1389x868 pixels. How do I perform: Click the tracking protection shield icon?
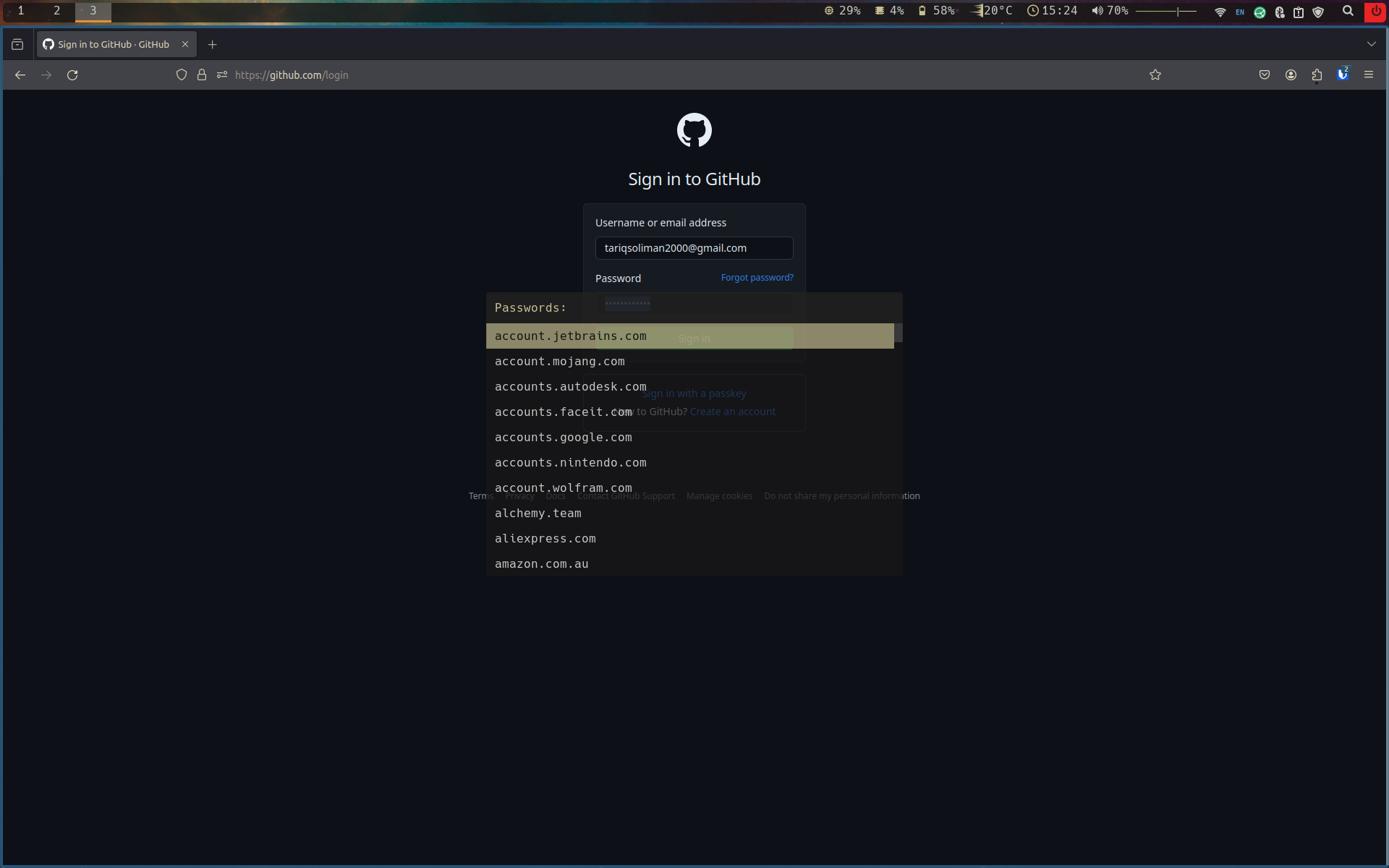tap(182, 75)
